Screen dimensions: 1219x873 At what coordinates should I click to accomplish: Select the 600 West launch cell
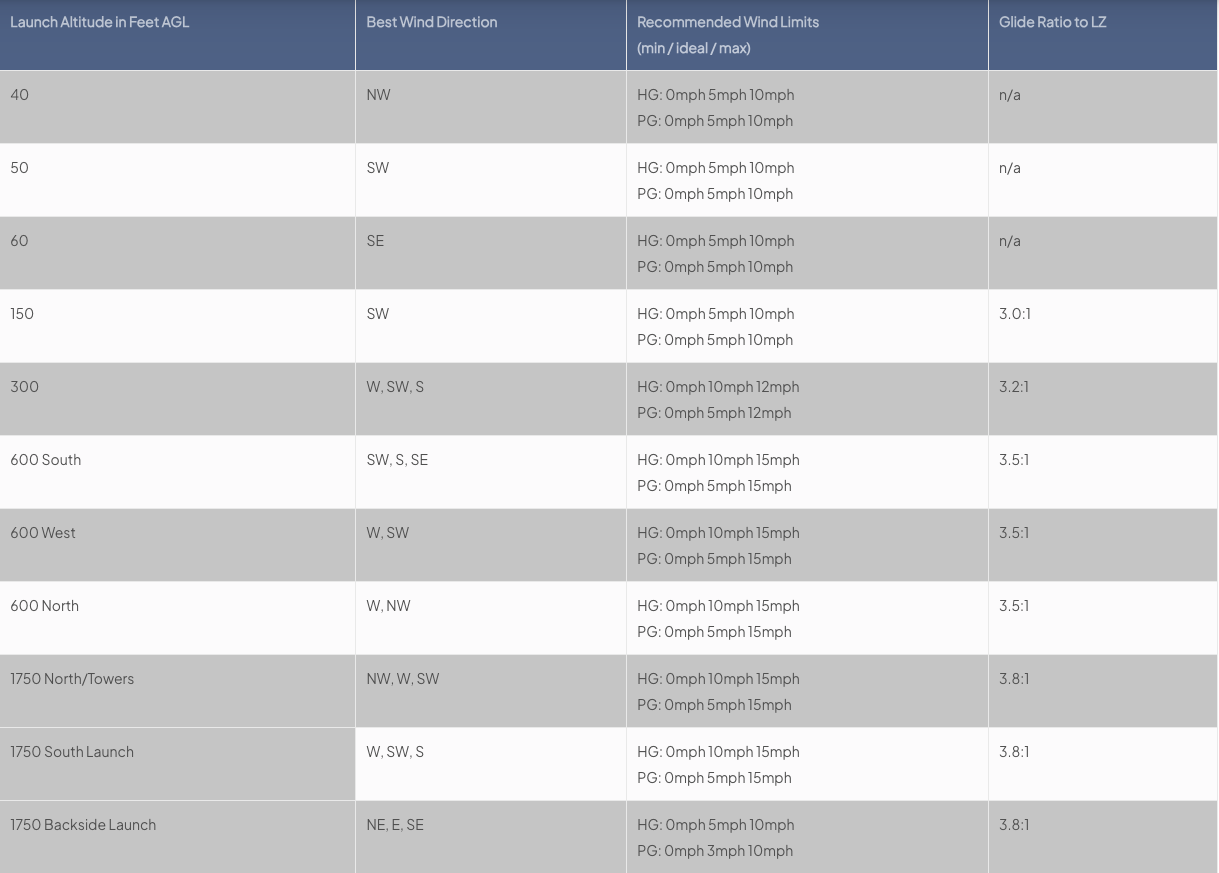pos(177,545)
